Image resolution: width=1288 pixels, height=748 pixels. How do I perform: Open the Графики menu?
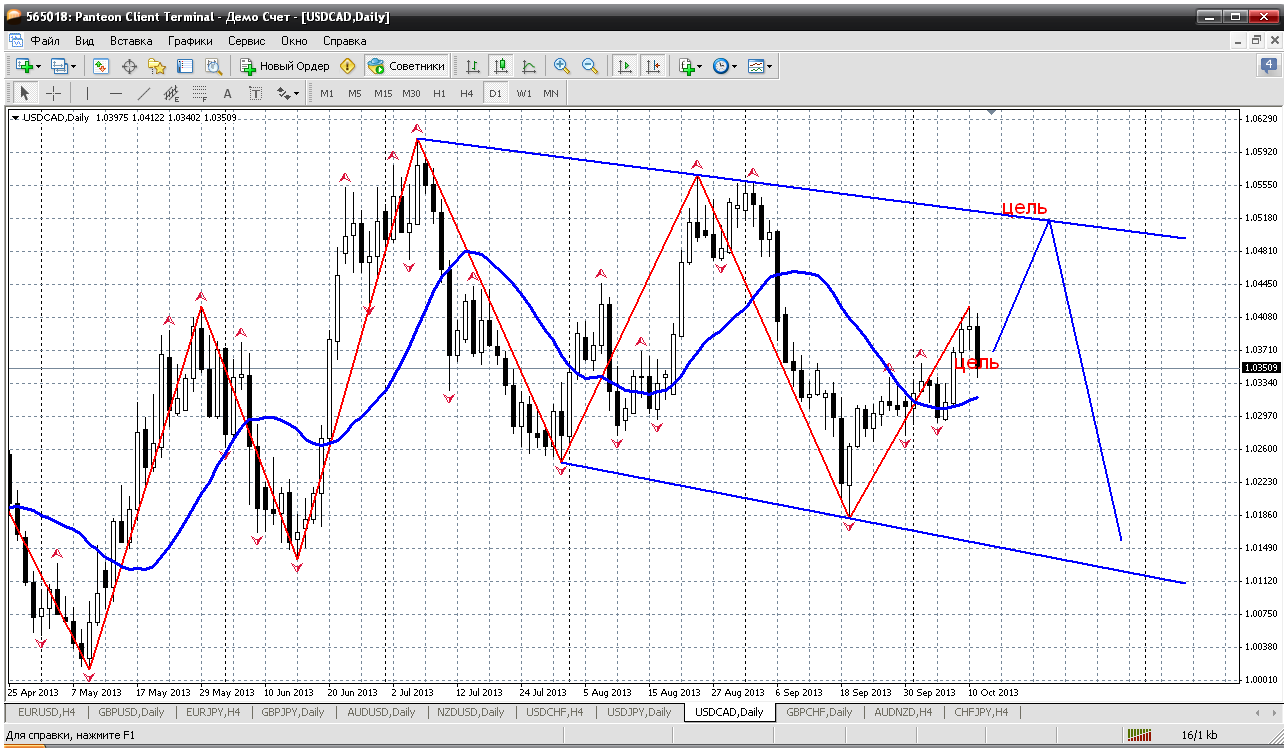coord(190,41)
